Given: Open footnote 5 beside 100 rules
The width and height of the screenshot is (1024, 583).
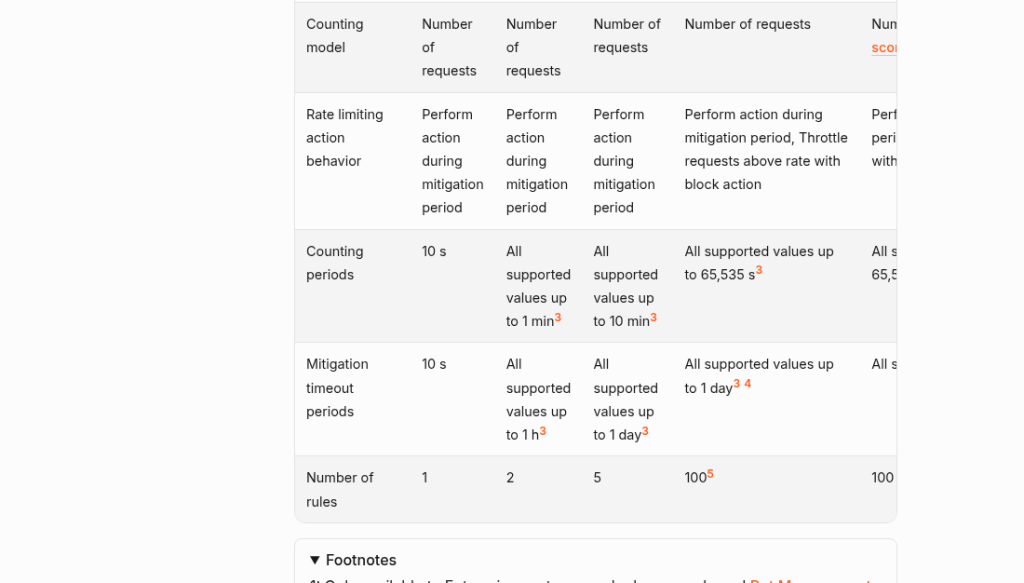Looking at the screenshot, I should [x=711, y=474].
